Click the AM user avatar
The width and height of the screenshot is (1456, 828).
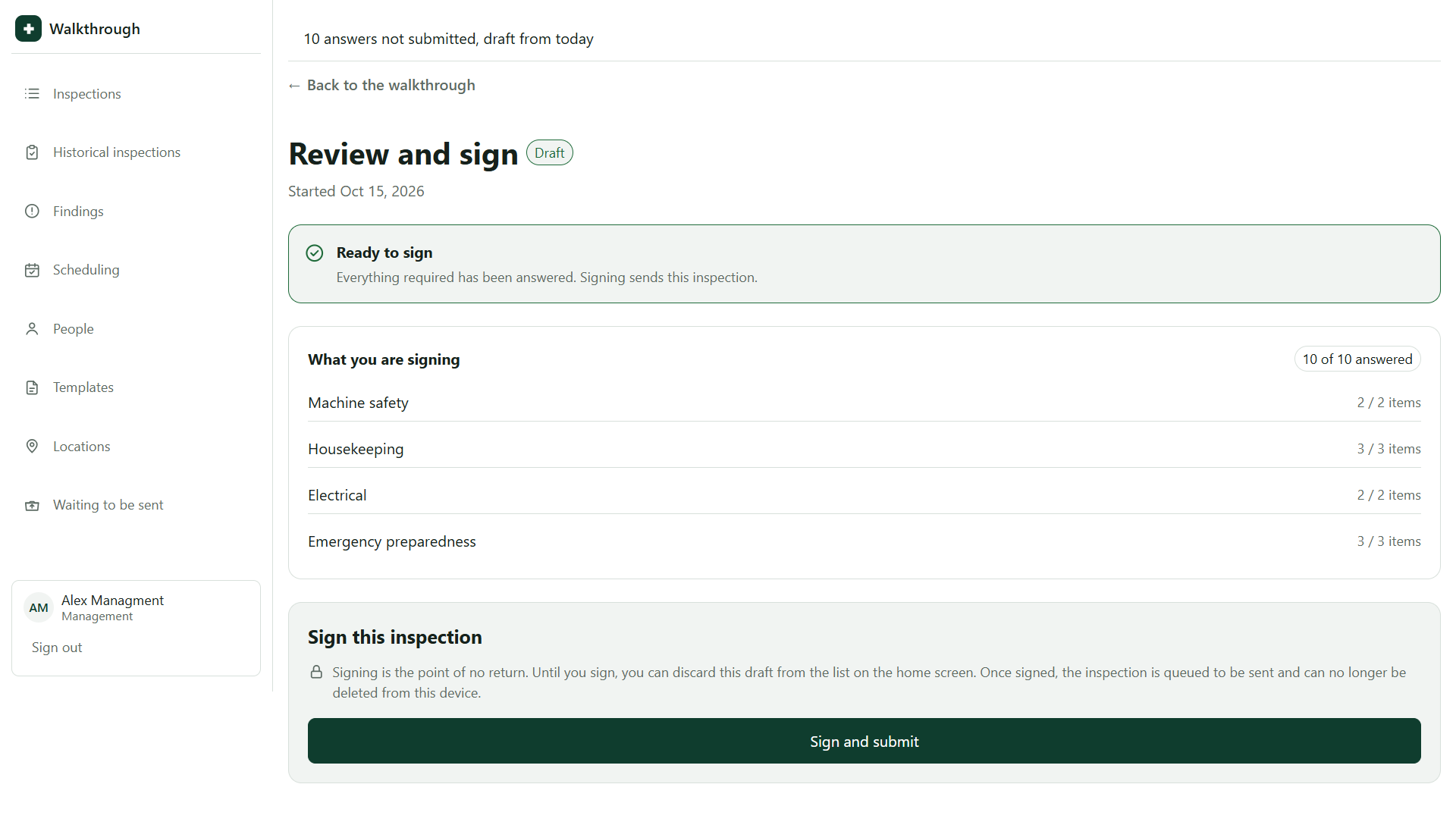(39, 608)
